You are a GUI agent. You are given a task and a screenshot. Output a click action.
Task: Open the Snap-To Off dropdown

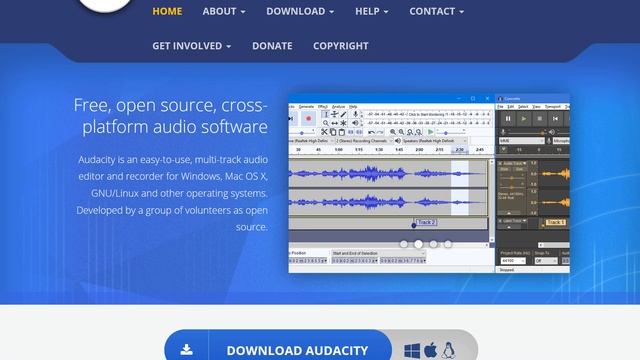546,261
